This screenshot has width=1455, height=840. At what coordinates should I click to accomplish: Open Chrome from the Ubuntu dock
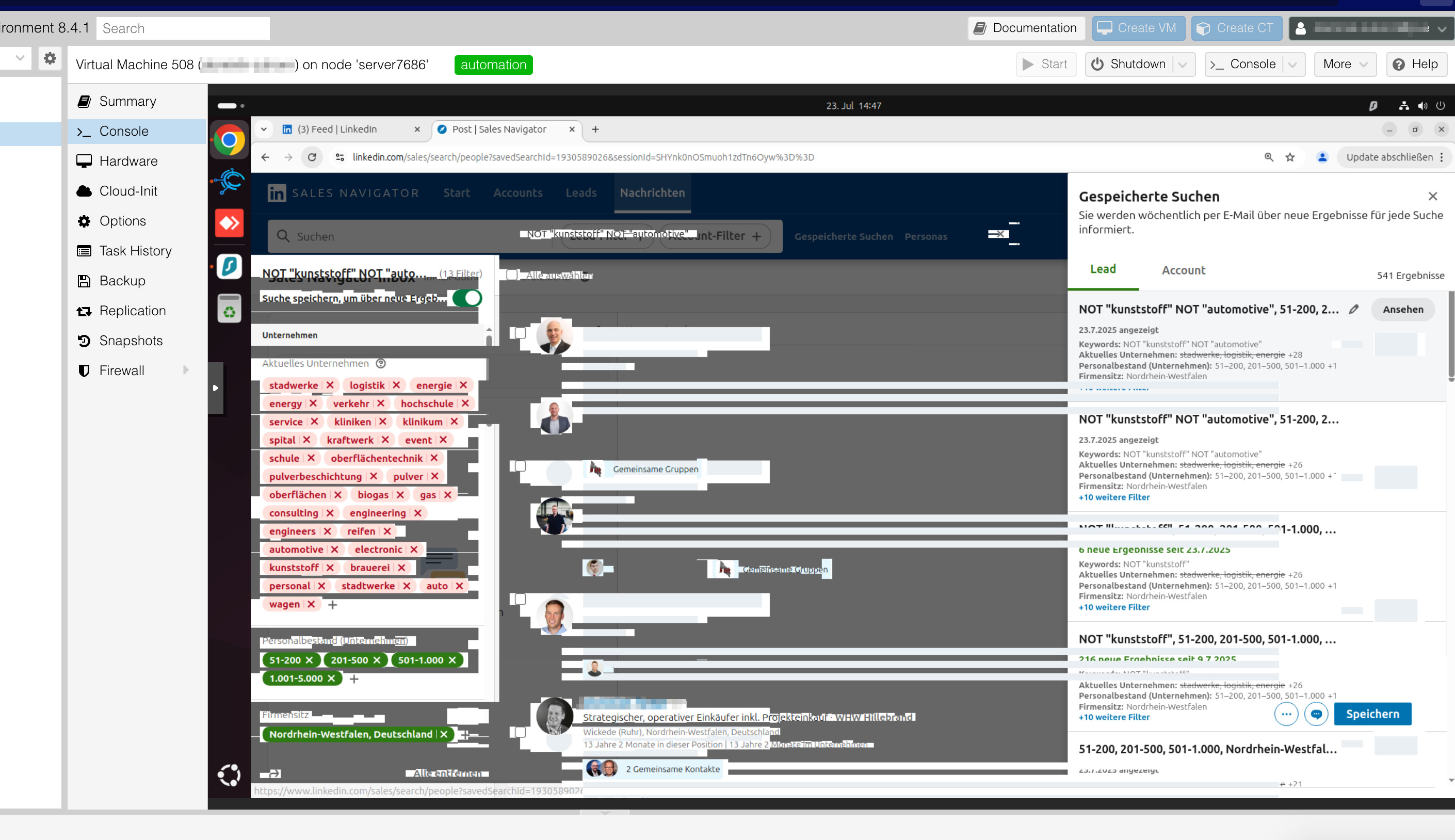229,140
